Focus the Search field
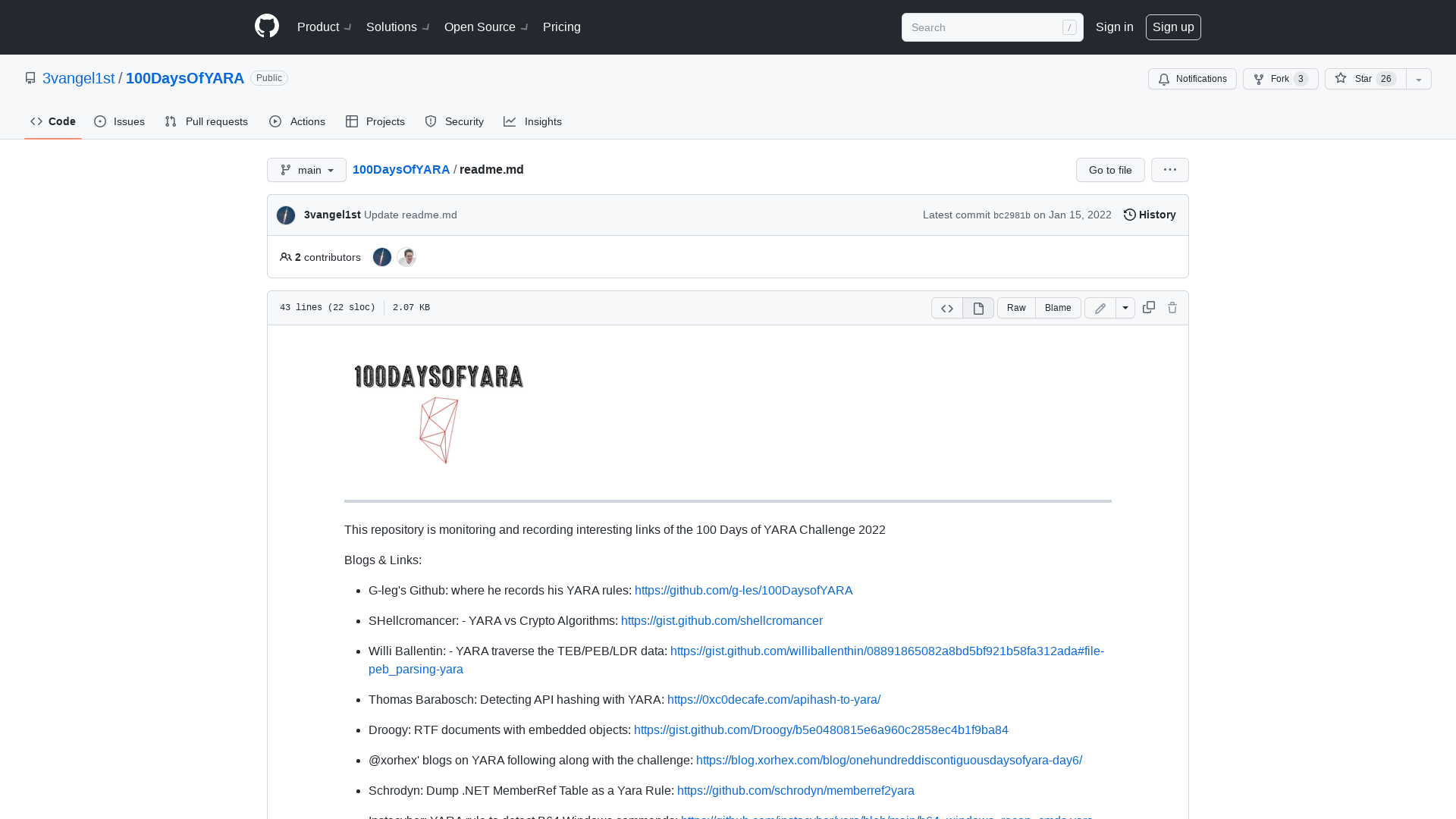This screenshot has width=1456, height=819. pos(992,27)
